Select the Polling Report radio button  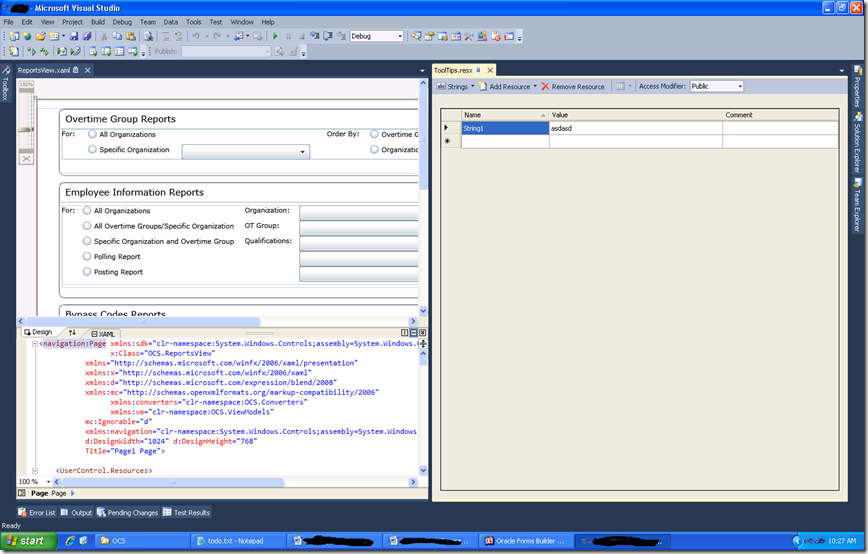86,256
